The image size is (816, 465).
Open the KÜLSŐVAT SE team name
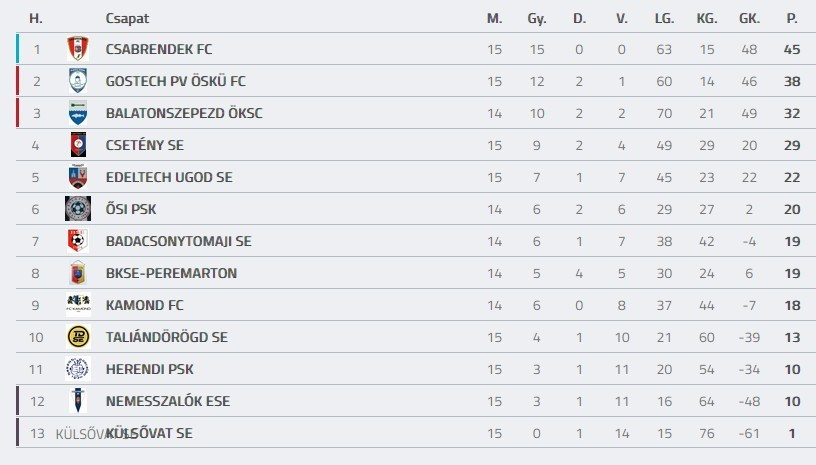(x=149, y=433)
